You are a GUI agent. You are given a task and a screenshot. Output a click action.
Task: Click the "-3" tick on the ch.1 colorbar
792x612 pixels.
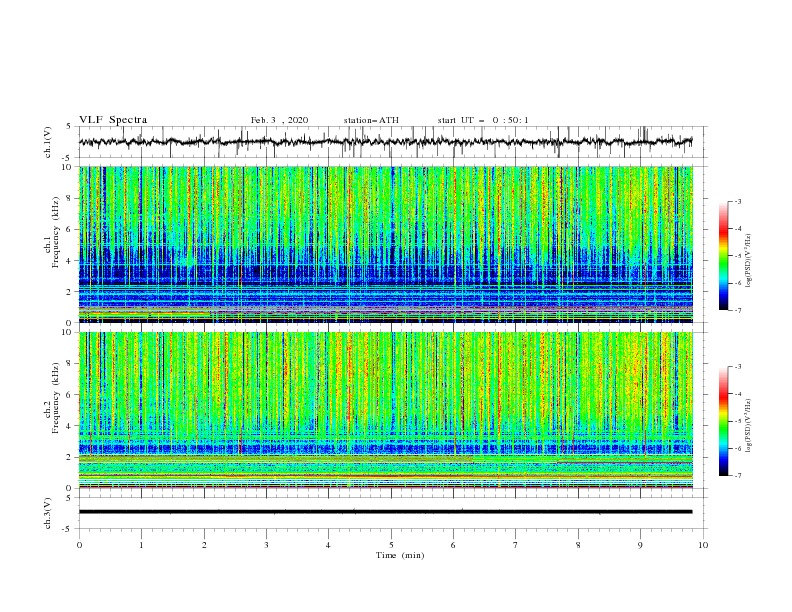(737, 201)
